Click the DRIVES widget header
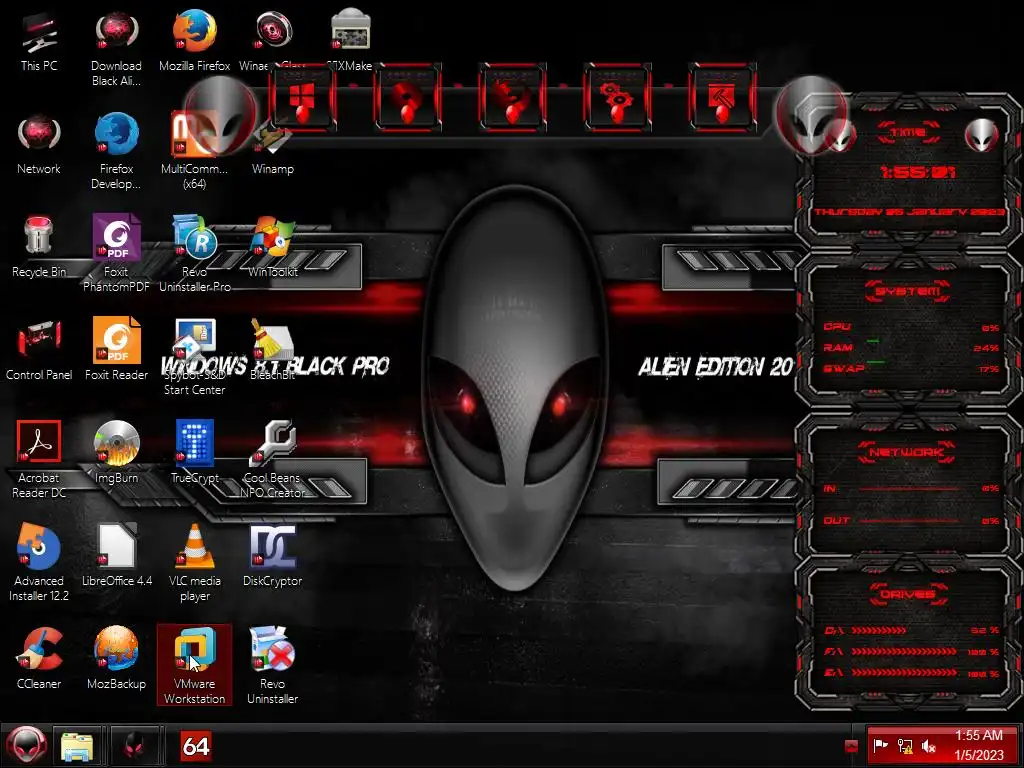 tap(908, 594)
